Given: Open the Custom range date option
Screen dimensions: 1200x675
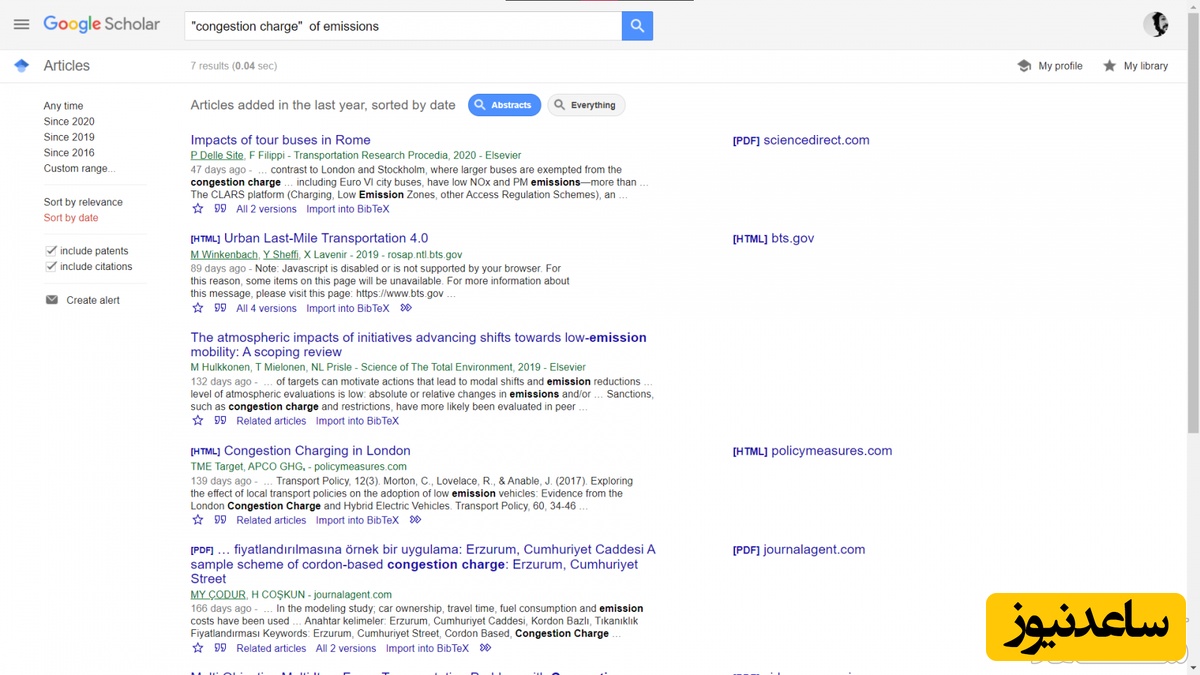Looking at the screenshot, I should coord(79,169).
